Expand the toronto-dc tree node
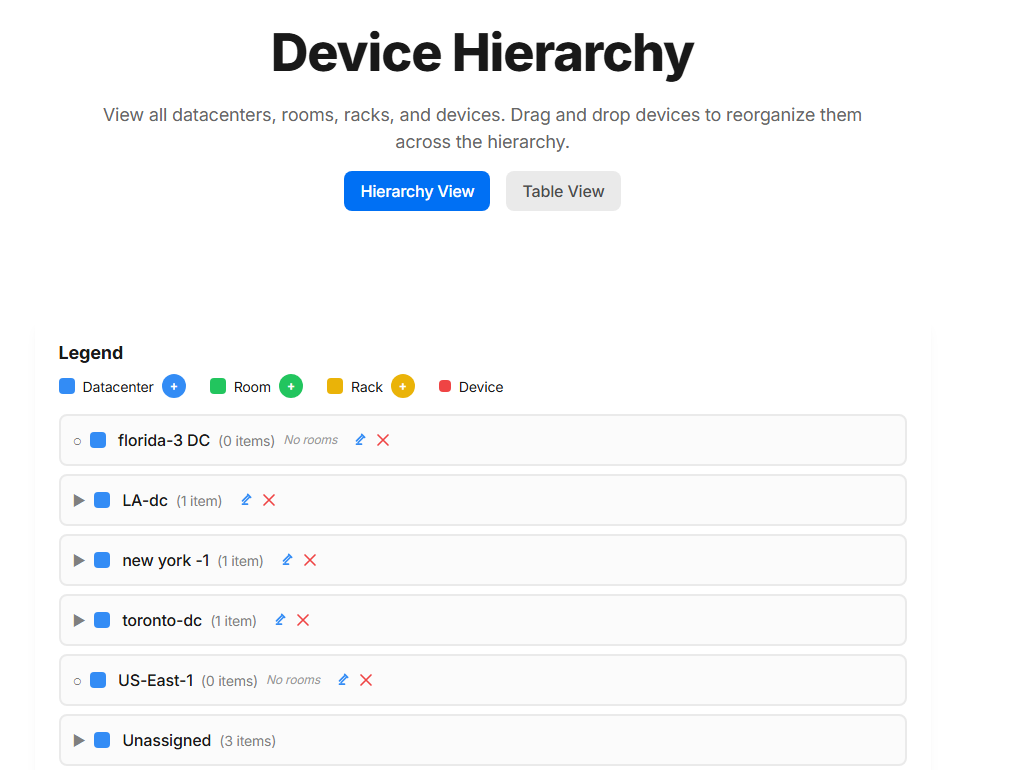The height and width of the screenshot is (770, 1020). click(79, 620)
